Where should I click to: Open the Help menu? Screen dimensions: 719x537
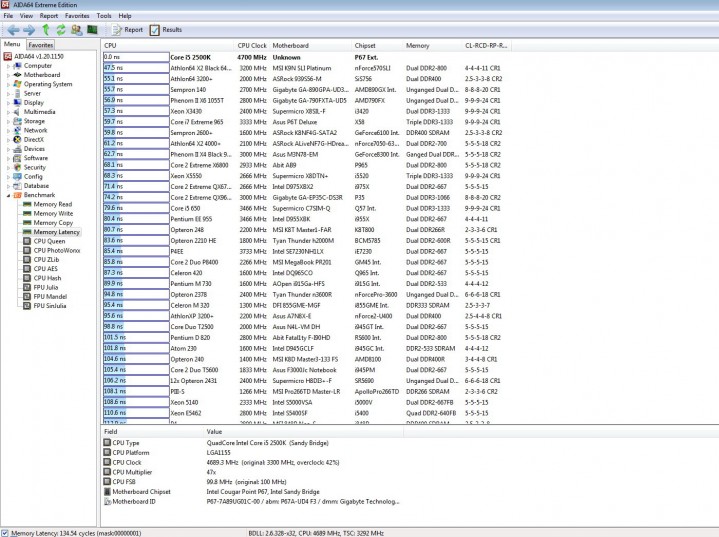[125, 16]
